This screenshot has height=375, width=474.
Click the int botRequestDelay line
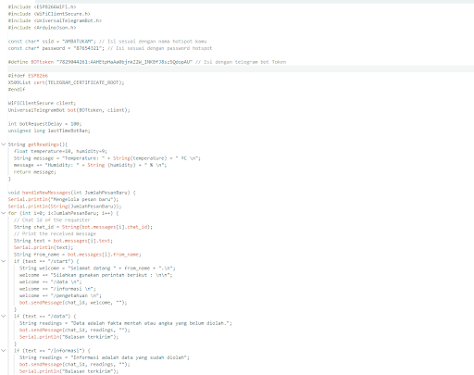click(x=45, y=124)
